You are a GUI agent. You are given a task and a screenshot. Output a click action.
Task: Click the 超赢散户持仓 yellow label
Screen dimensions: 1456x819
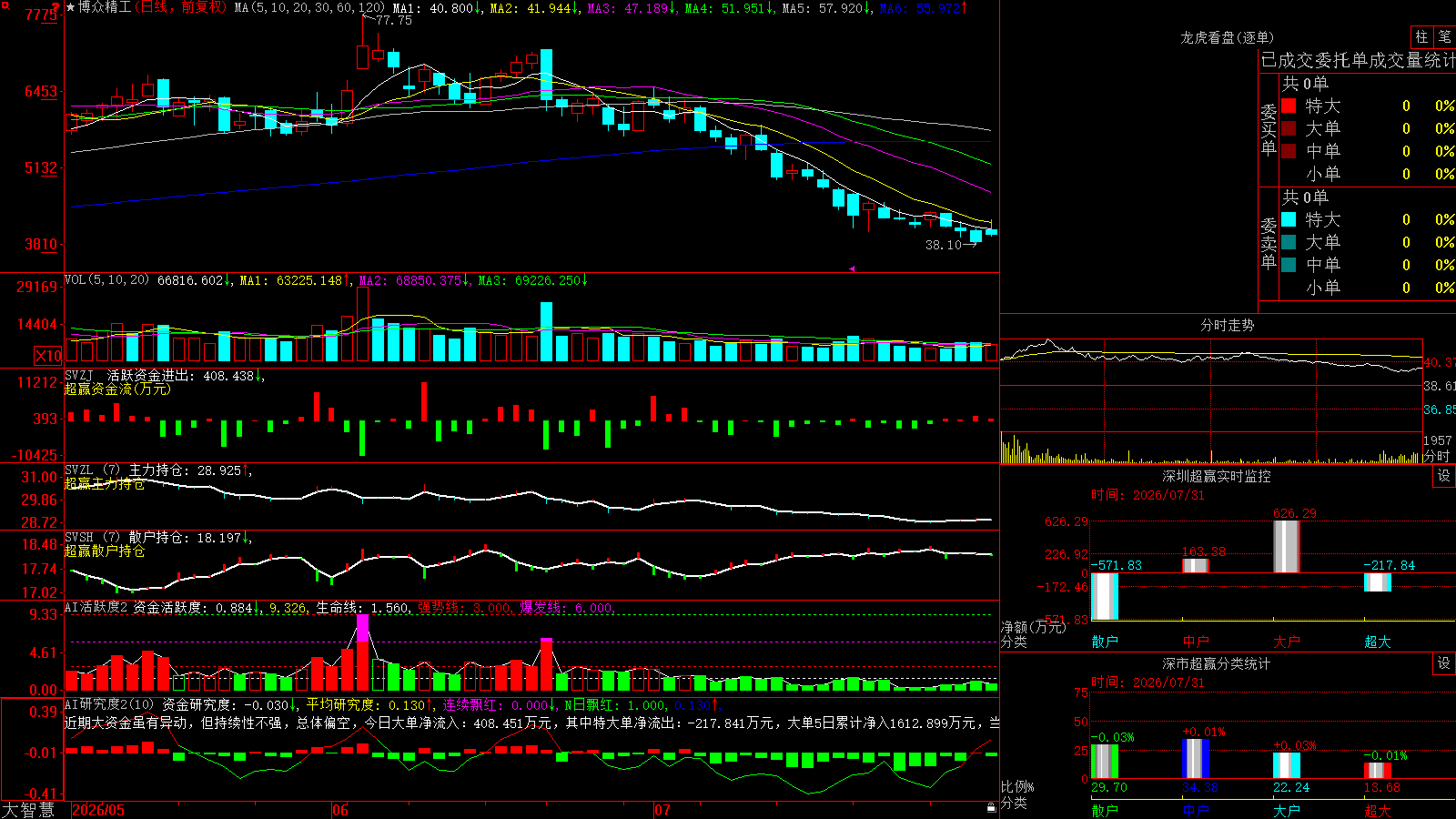(105, 551)
